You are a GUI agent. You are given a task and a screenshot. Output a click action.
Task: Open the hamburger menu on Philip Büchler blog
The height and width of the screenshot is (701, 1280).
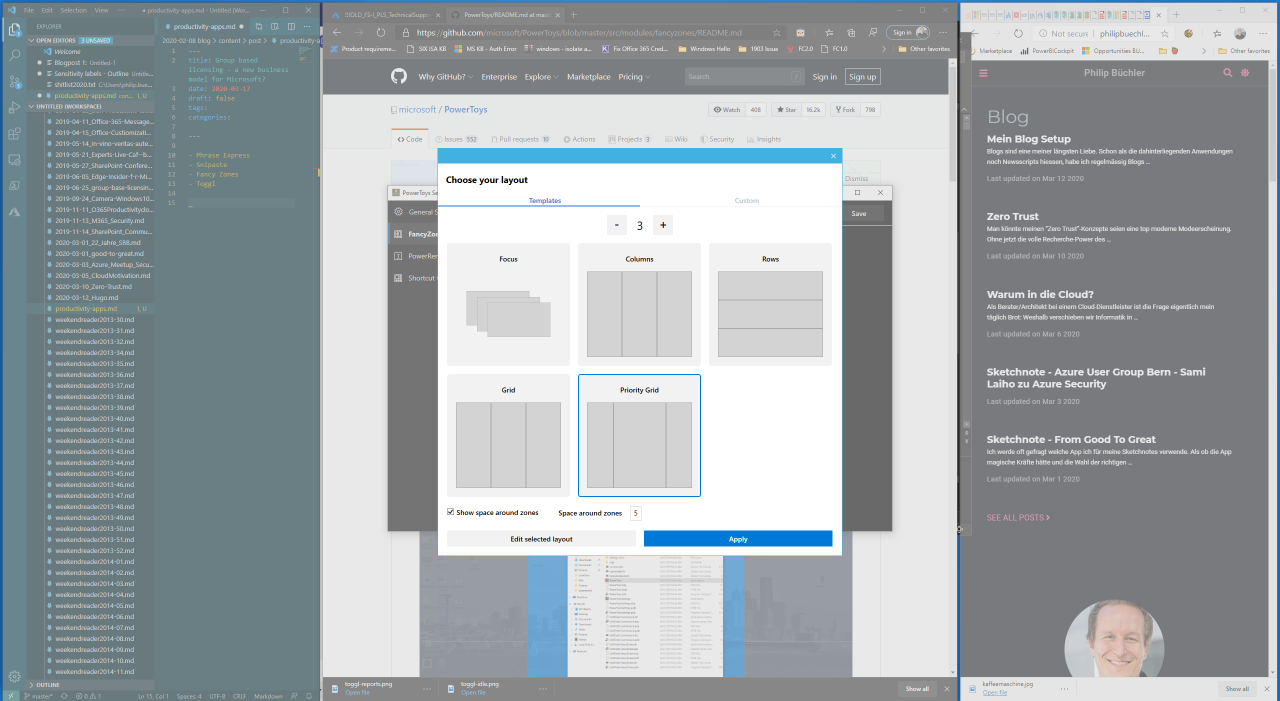click(x=983, y=73)
